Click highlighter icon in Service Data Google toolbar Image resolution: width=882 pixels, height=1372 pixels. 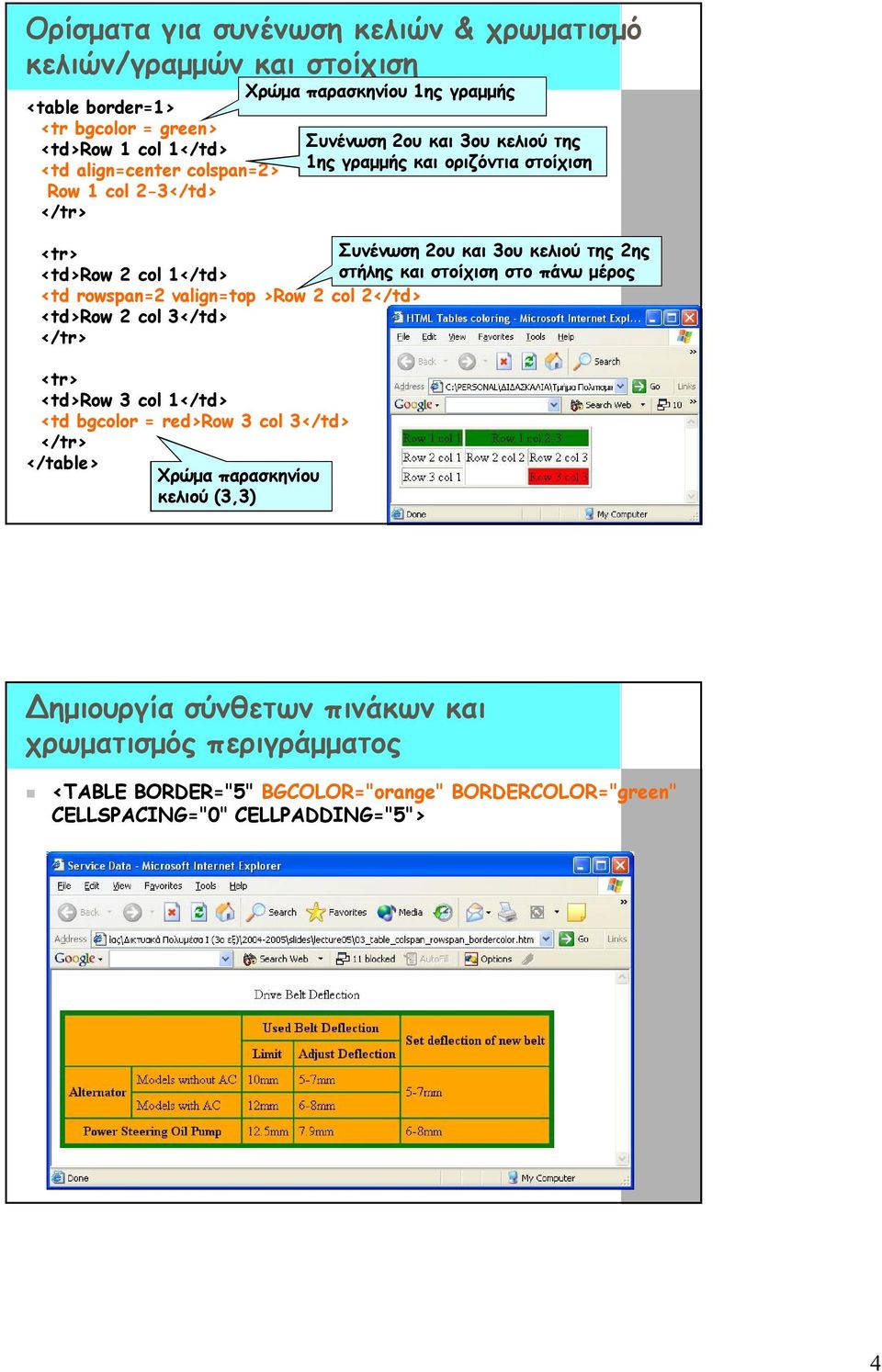tap(527, 959)
